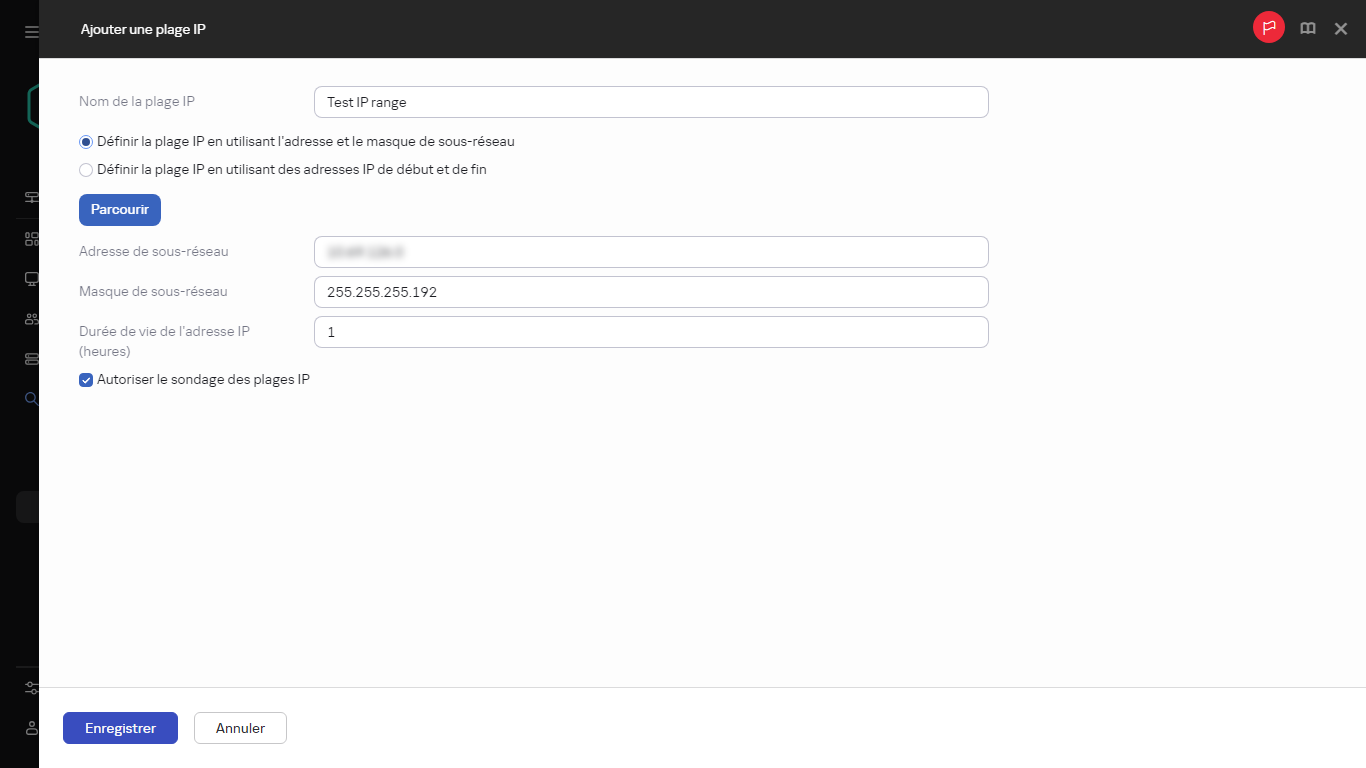The image size is (1366, 768).
Task: Open the sliders settings icon in the sidebar
Action: [x=31, y=688]
